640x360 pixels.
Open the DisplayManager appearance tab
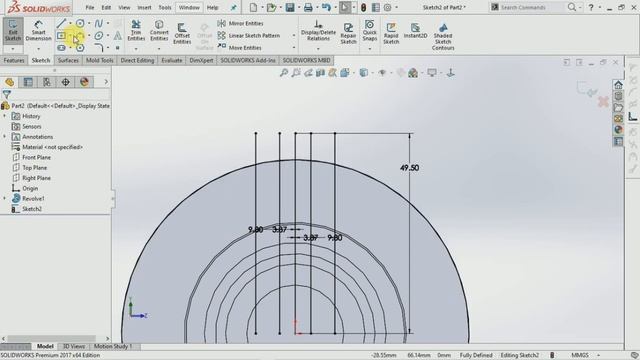[x=84, y=82]
